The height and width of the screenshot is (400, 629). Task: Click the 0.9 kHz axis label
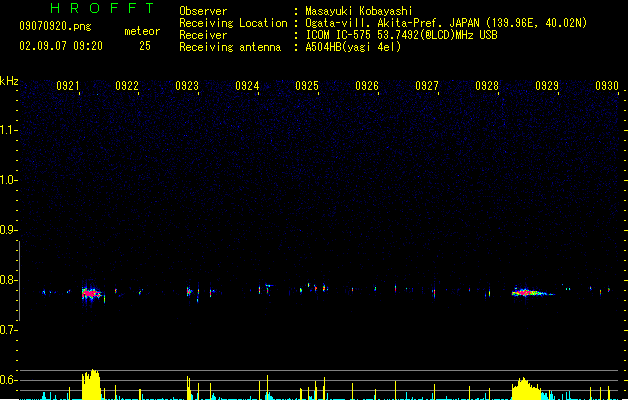click(8, 230)
